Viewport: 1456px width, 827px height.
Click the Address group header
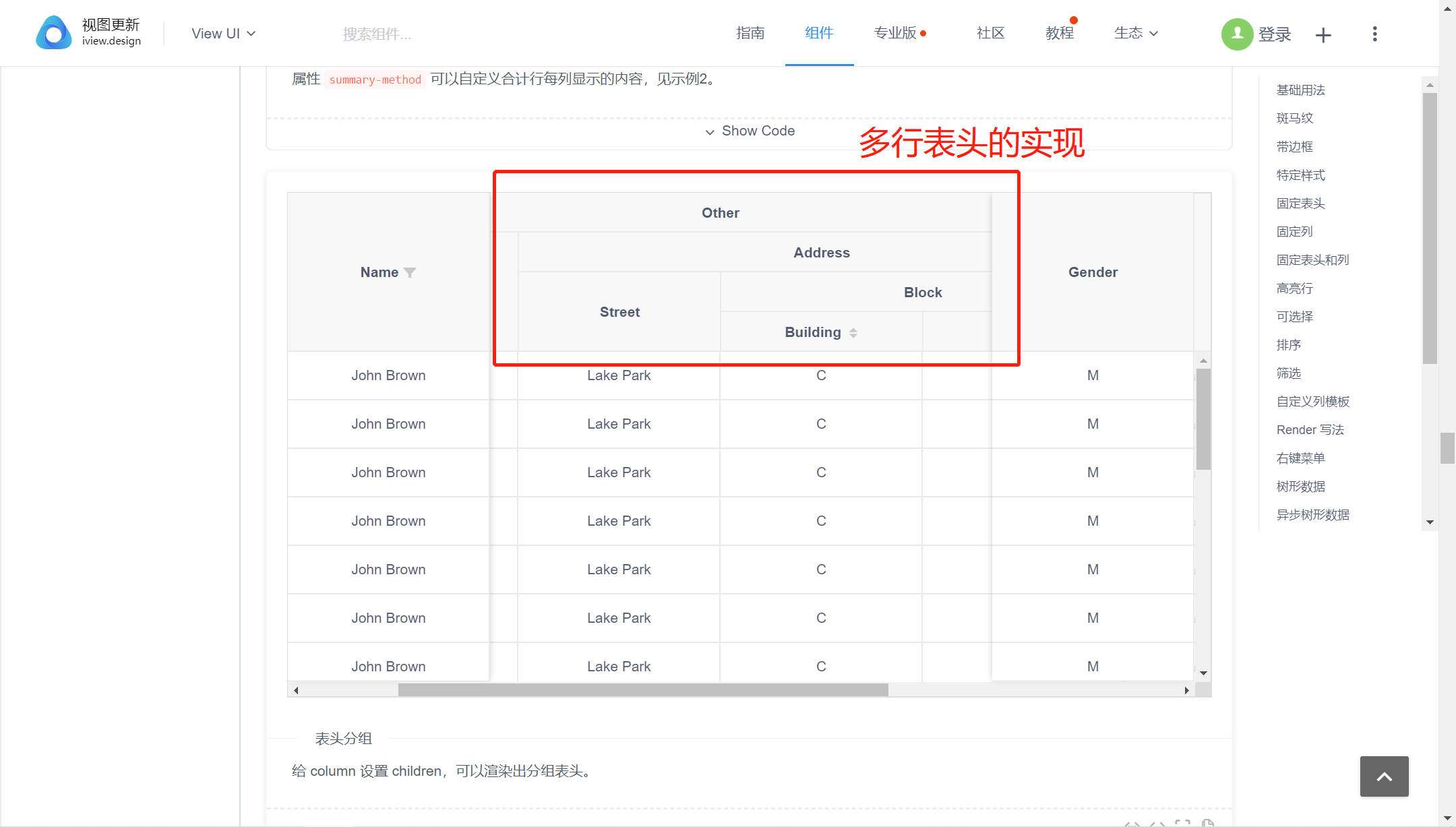822,253
